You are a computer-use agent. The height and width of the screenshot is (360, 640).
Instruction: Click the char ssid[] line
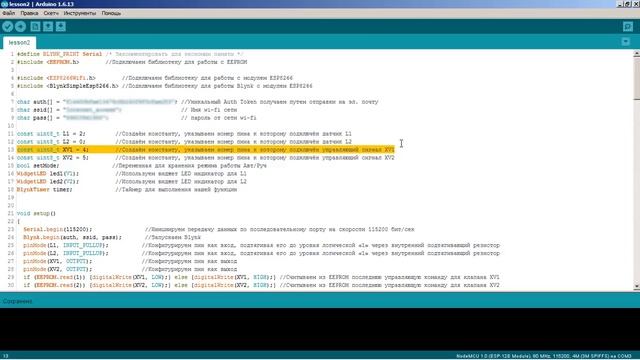pyautogui.click(x=127, y=110)
